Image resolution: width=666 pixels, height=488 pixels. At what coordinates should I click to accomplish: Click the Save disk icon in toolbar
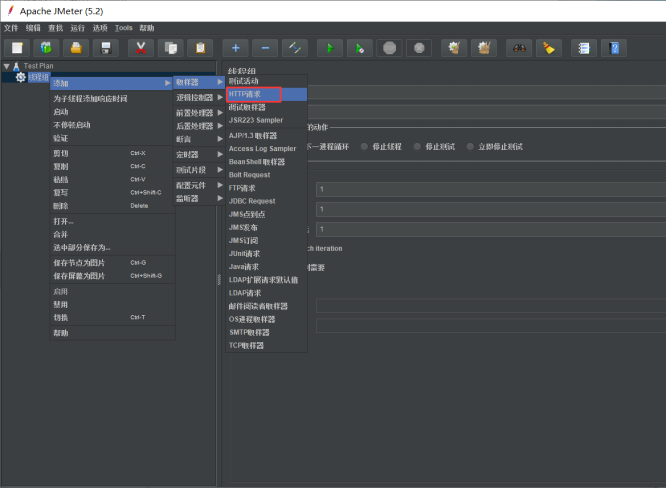point(106,48)
